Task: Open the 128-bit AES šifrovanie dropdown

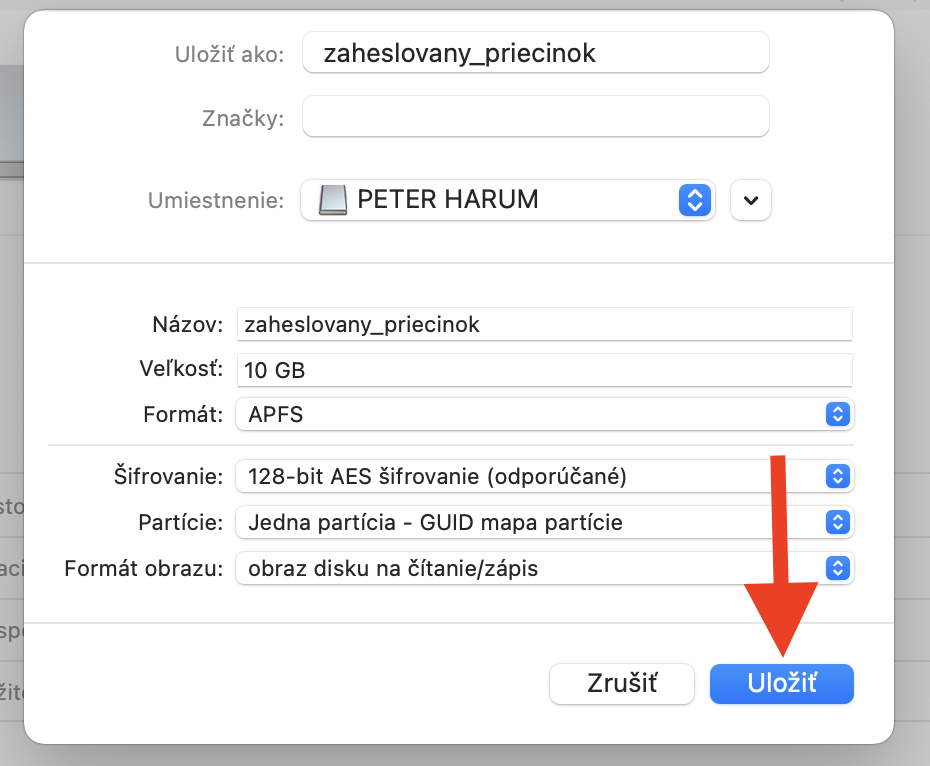Action: (x=530, y=477)
